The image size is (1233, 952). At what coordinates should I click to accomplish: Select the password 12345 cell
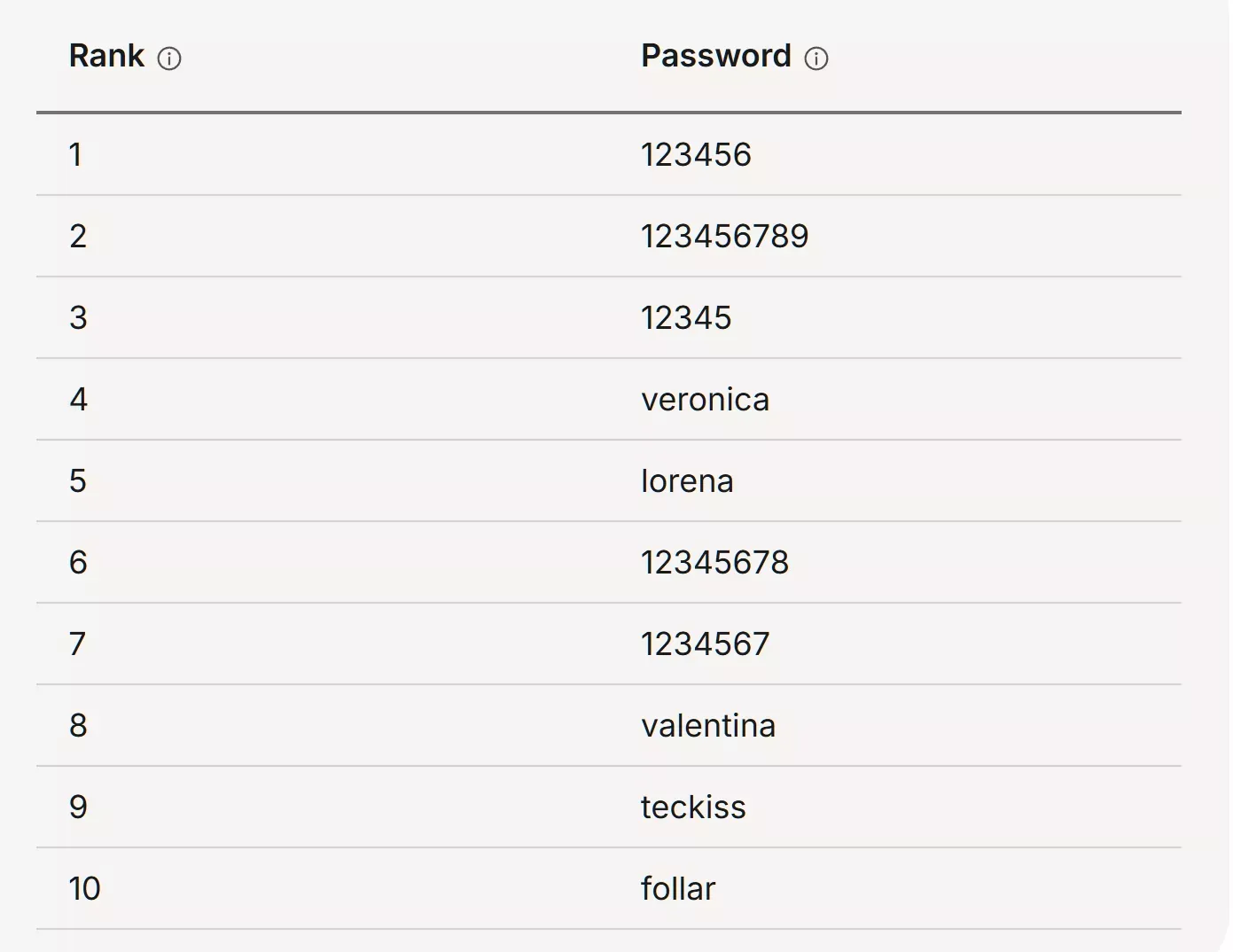686,318
